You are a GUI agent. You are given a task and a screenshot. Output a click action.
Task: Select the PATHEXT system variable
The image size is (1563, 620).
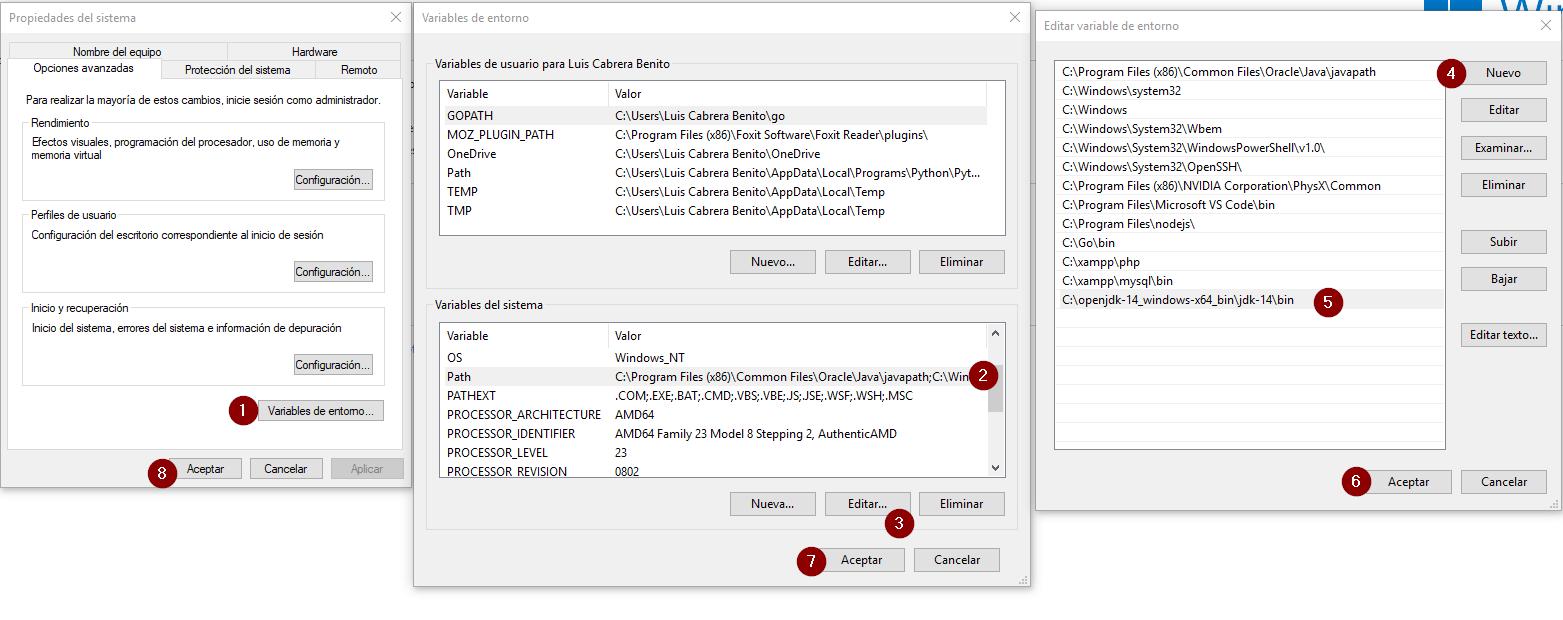tap(713, 396)
